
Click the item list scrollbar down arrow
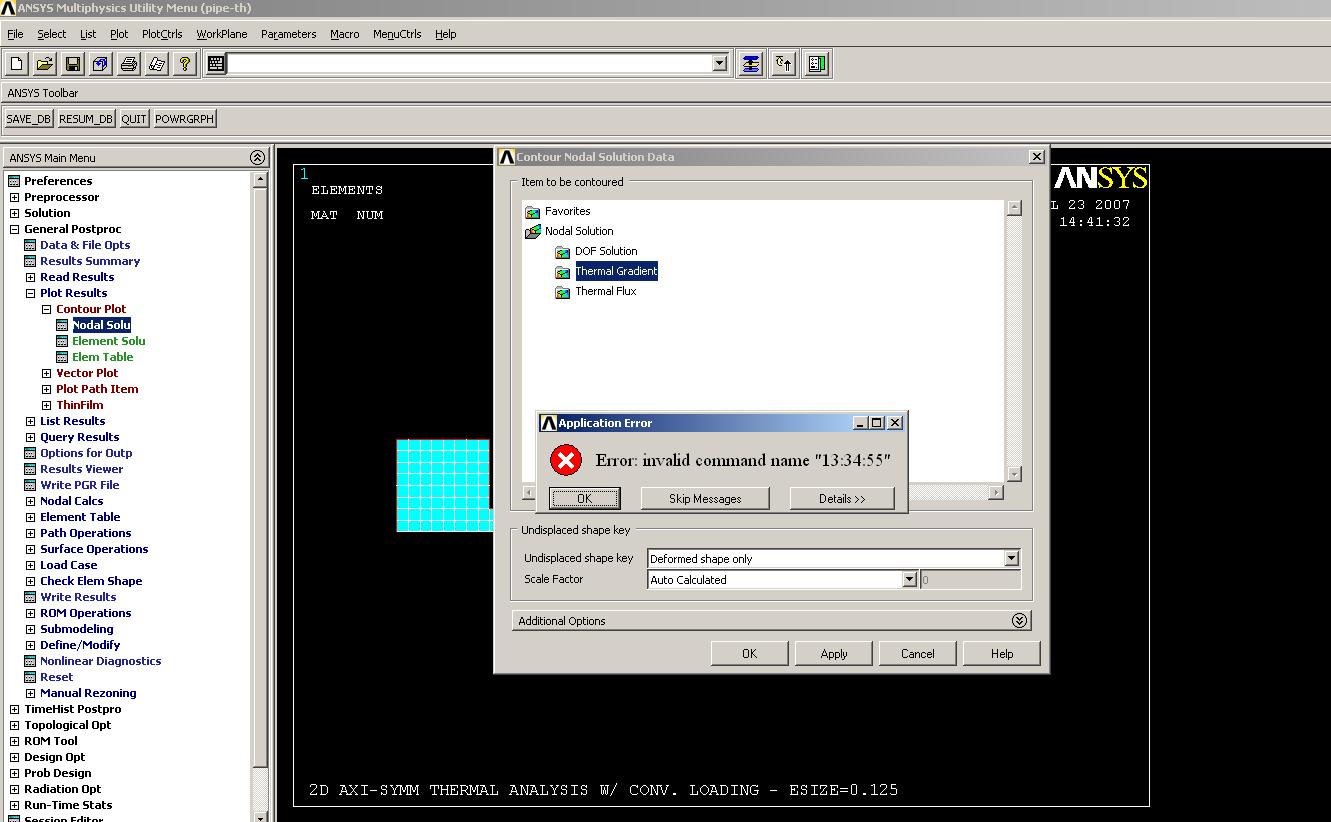(1014, 474)
